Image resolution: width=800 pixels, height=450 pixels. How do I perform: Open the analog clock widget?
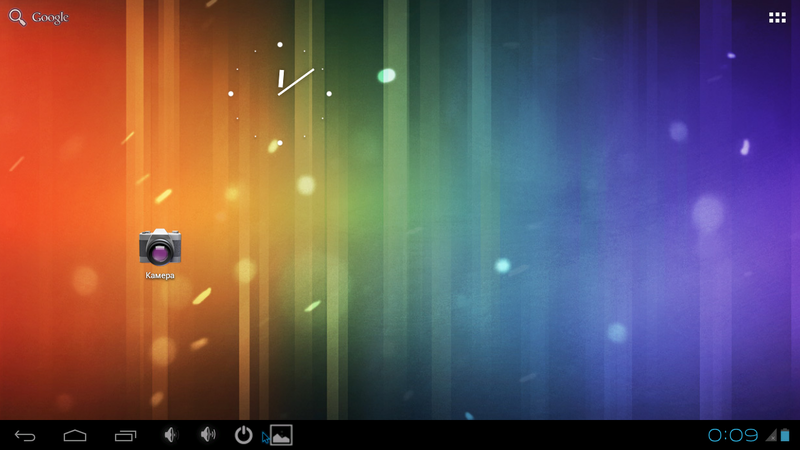click(280, 94)
